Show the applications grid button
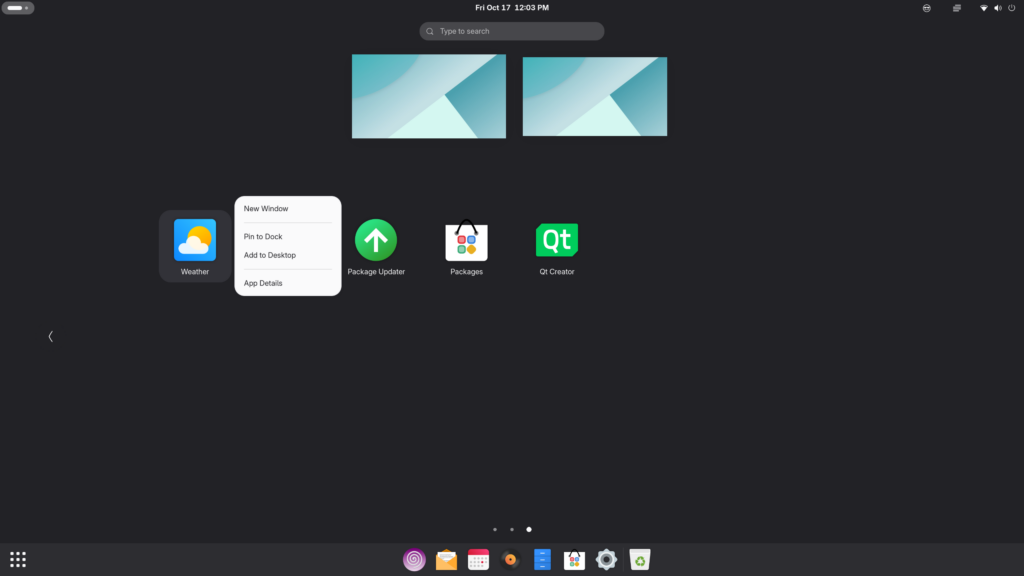The height and width of the screenshot is (576, 1024). click(18, 560)
